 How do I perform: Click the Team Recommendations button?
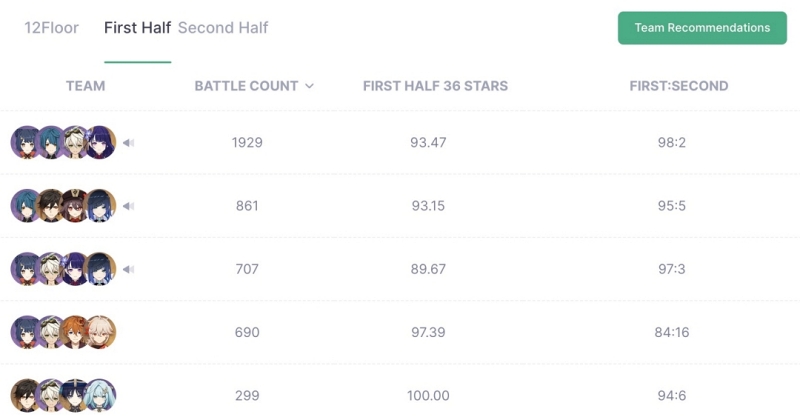702,28
